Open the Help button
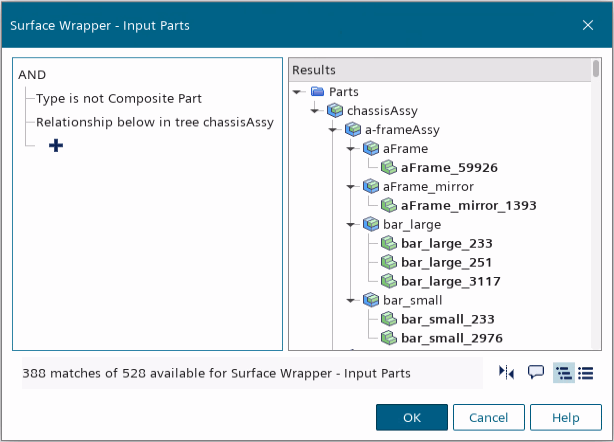614x442 pixels. coord(566,417)
